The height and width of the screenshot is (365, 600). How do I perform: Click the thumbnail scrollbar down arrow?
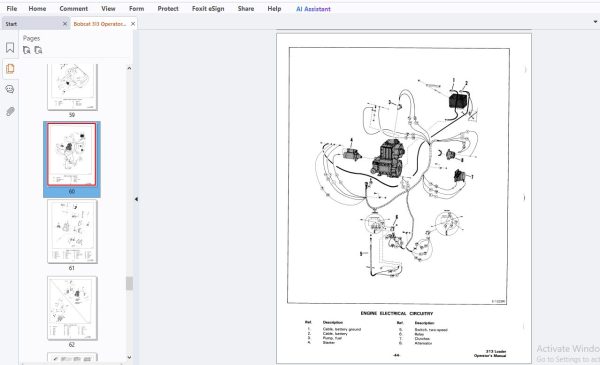(x=129, y=357)
